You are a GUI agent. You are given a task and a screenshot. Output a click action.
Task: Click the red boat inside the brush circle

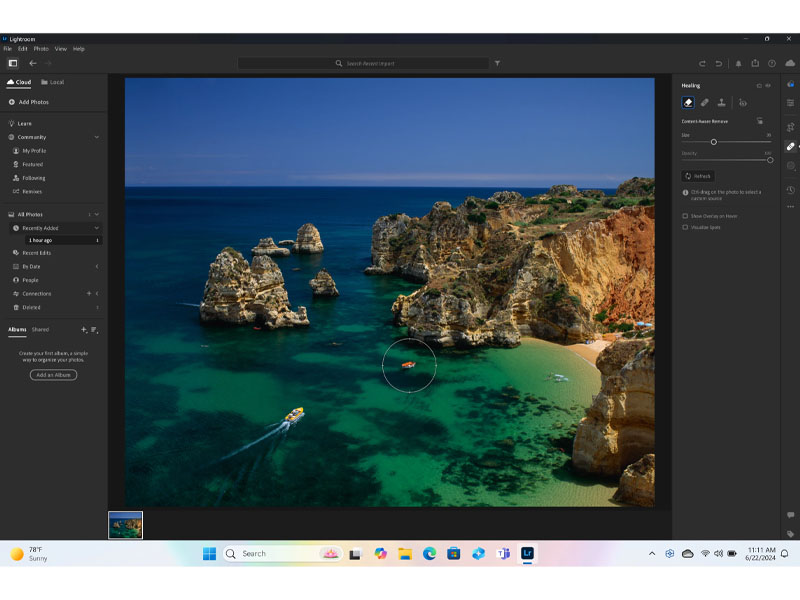(x=409, y=364)
